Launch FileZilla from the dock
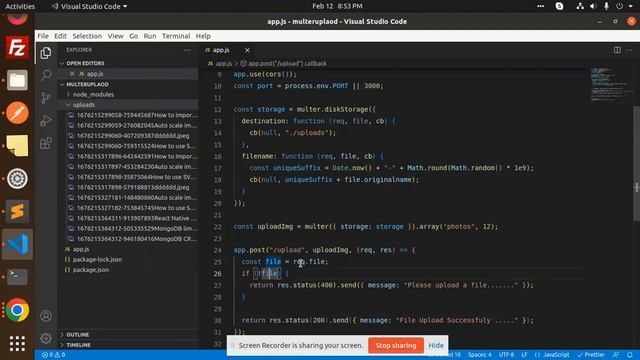 [x=17, y=48]
